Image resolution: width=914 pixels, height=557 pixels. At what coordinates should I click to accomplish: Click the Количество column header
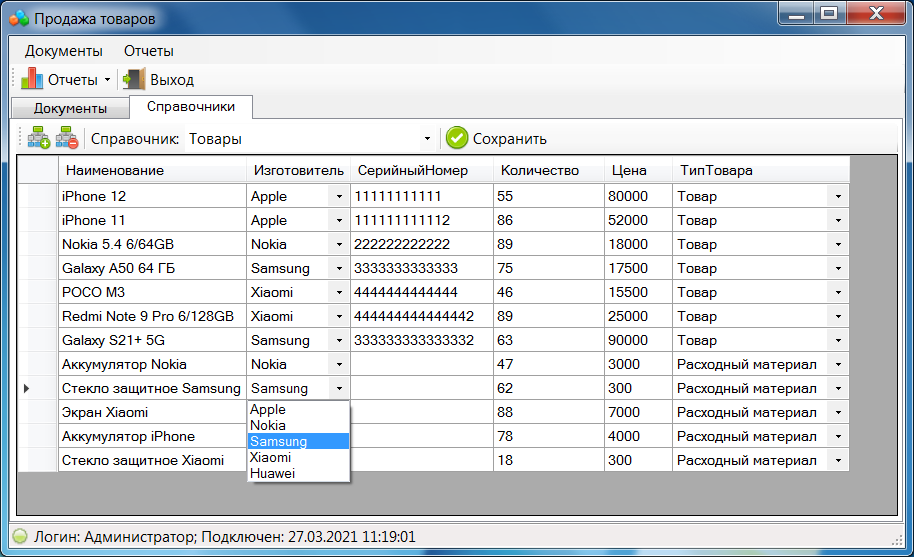[x=549, y=170]
